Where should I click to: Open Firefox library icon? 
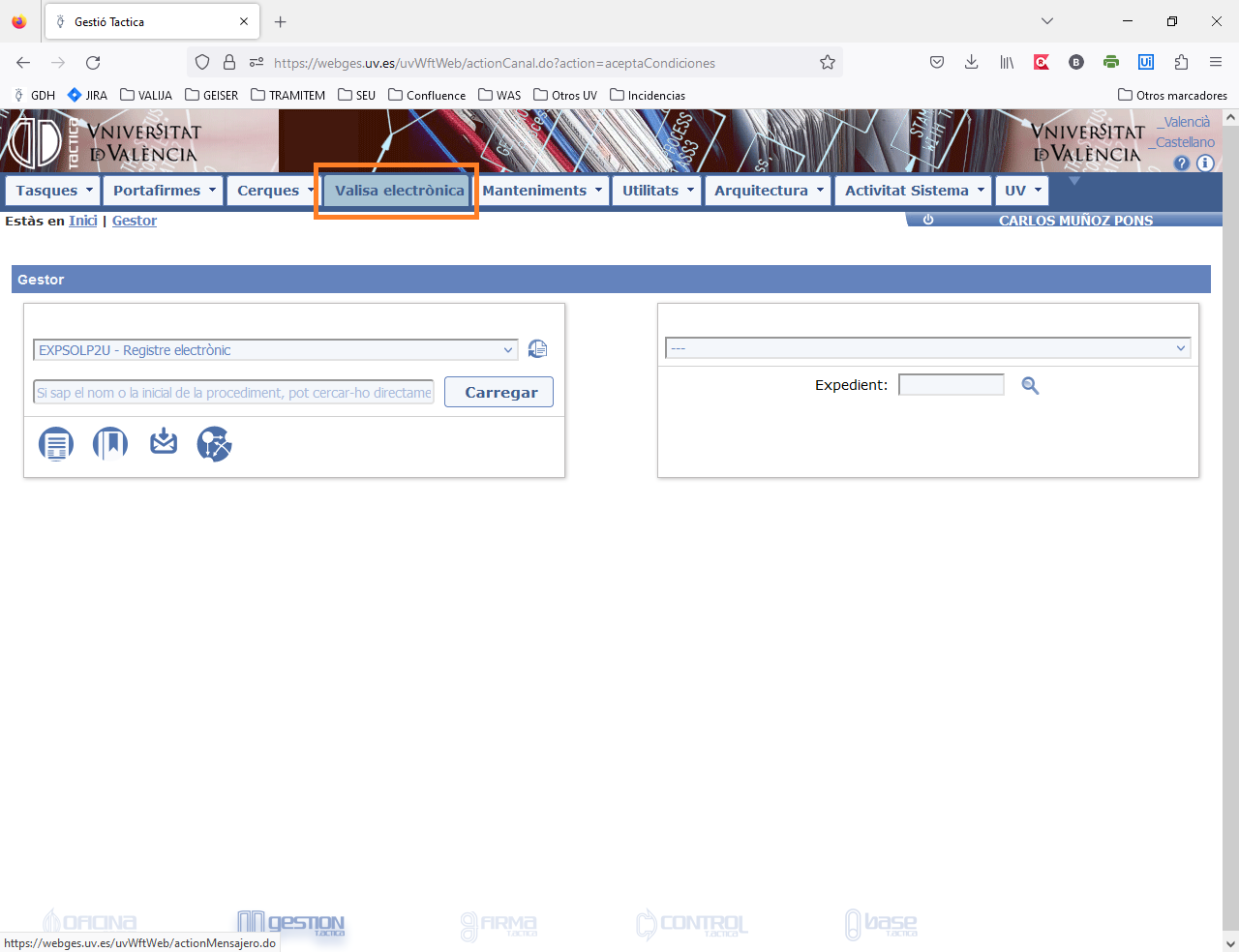coord(1007,62)
